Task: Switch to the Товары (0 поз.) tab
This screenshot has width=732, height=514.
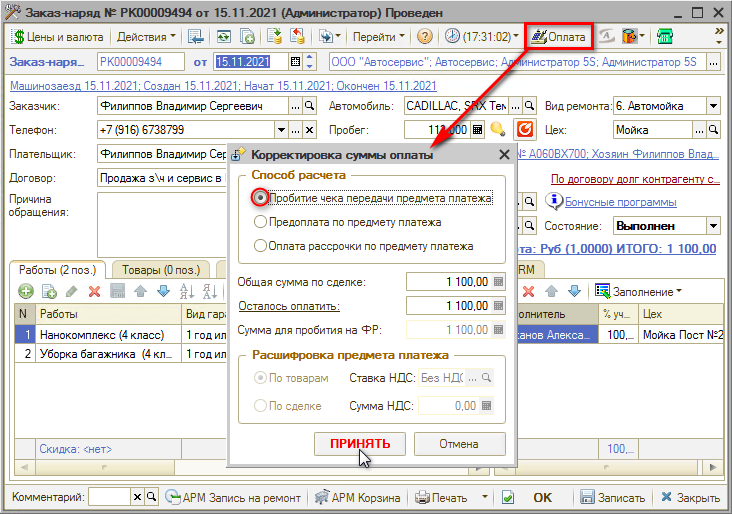Action: coord(160,269)
